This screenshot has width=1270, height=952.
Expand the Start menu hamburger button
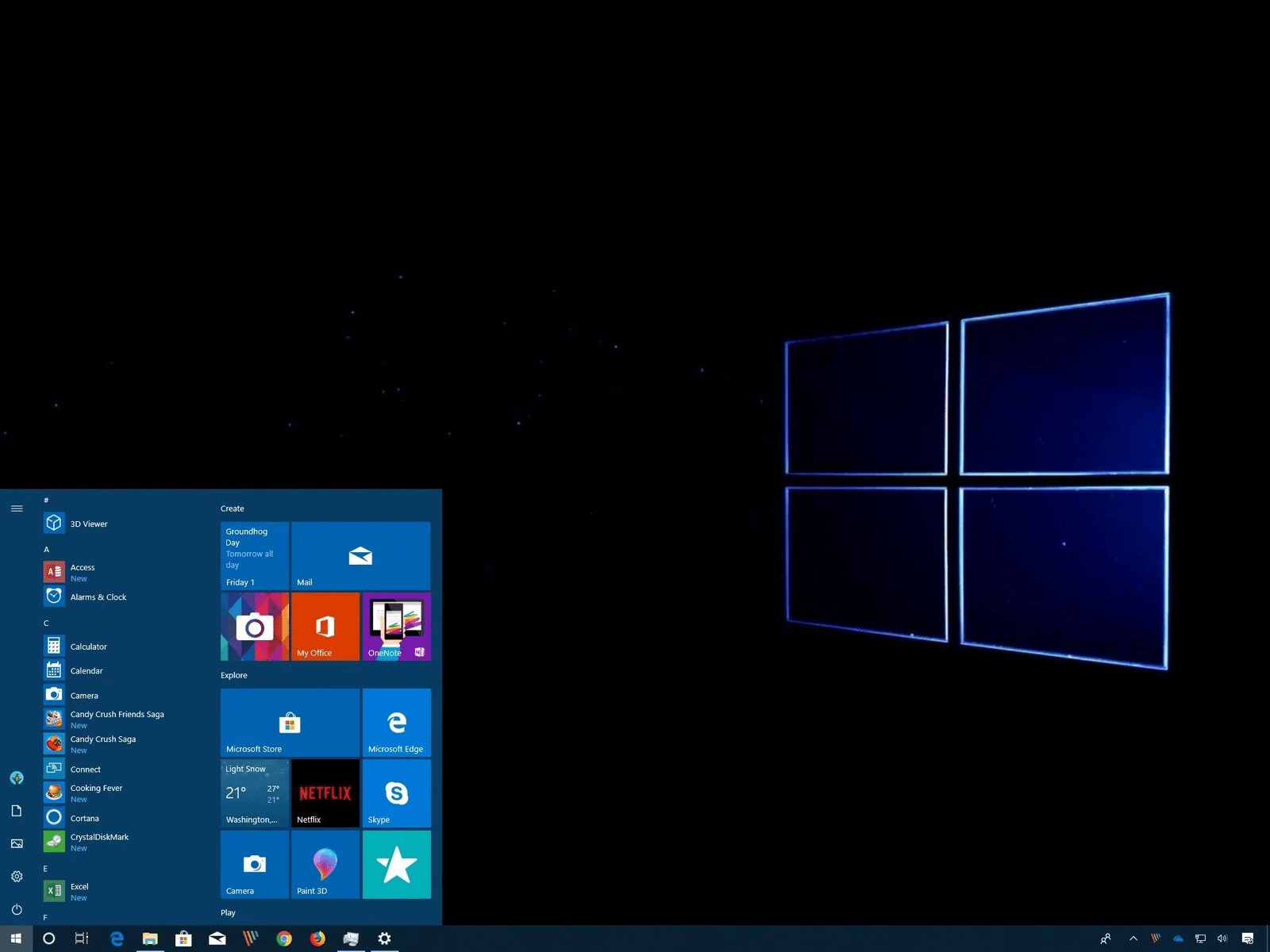17,509
